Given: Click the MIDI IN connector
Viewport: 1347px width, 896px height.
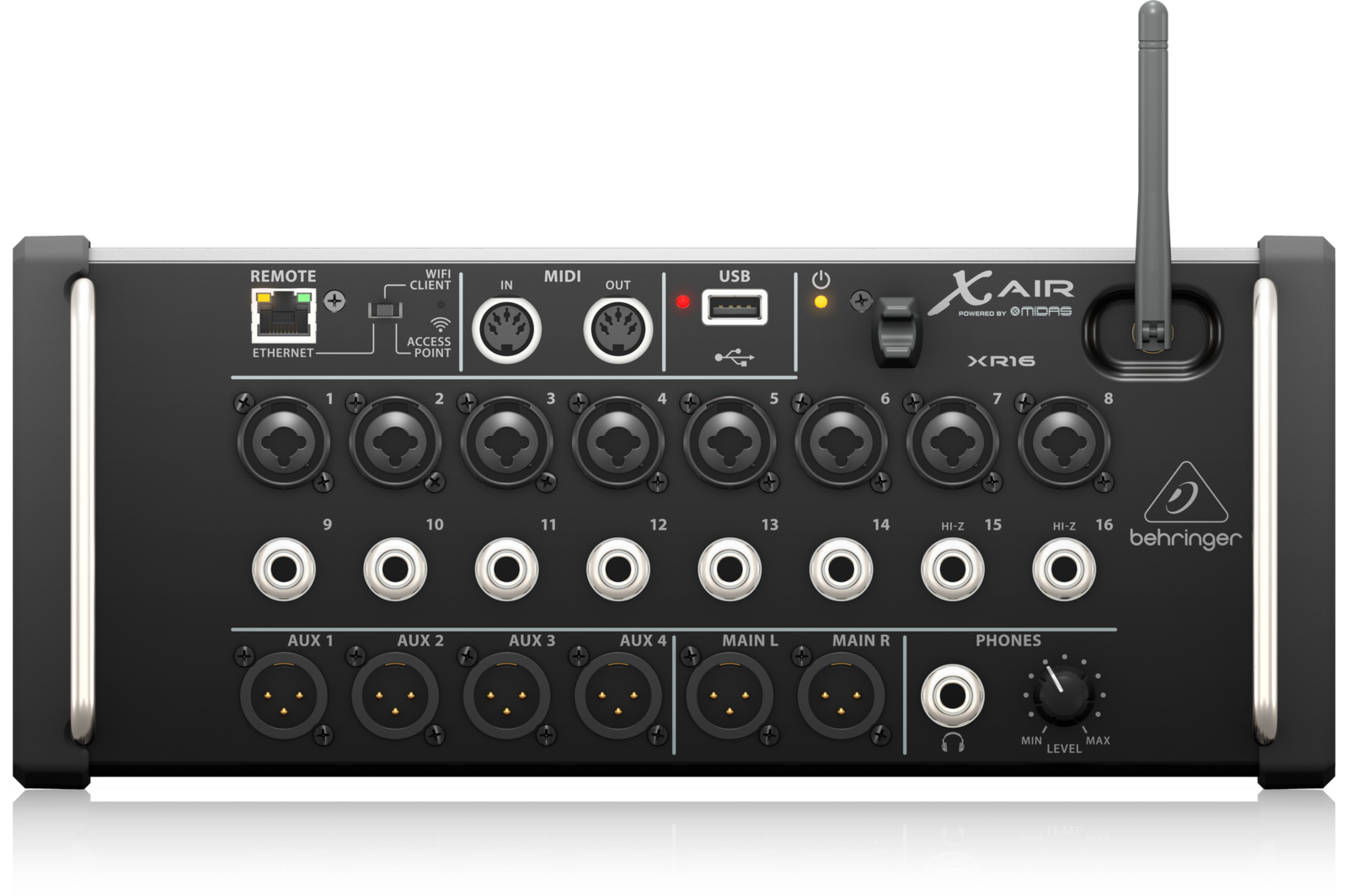Looking at the screenshot, I should point(505,328).
